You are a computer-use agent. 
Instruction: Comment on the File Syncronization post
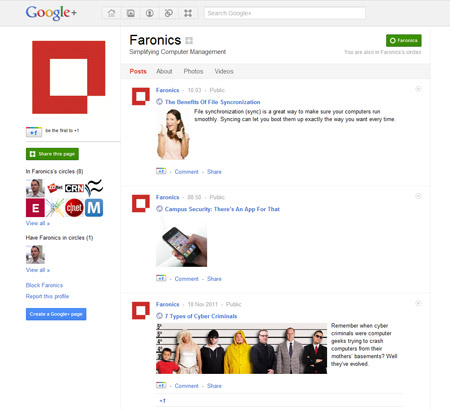pos(186,172)
